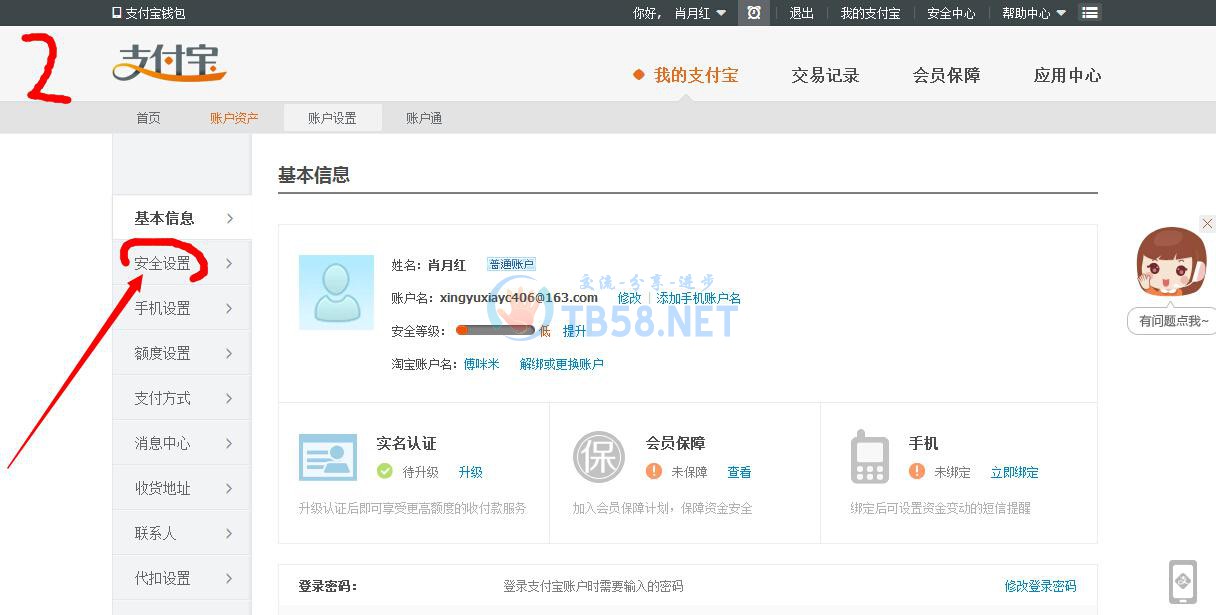Click the 手机 mobile phone icon
Viewport: 1216px width, 615px height.
click(x=869, y=457)
